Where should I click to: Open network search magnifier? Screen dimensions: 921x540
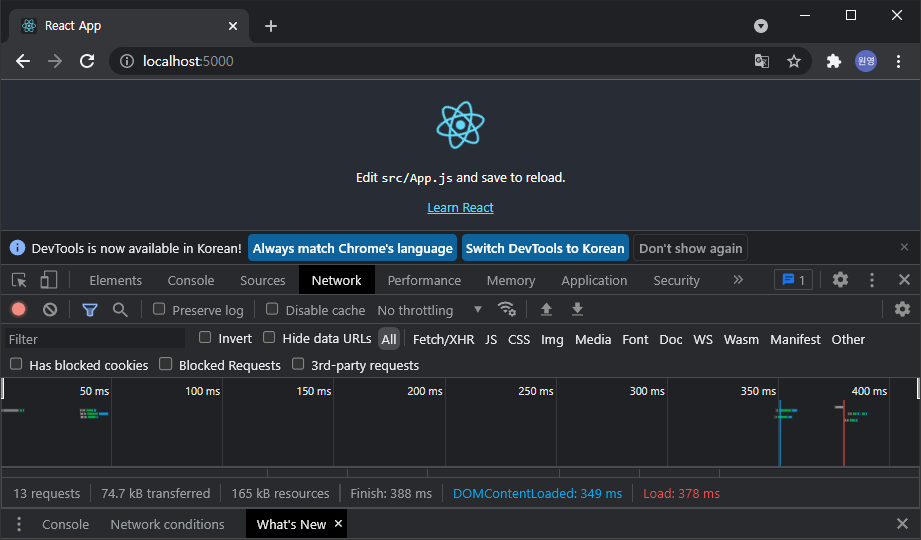(x=120, y=310)
